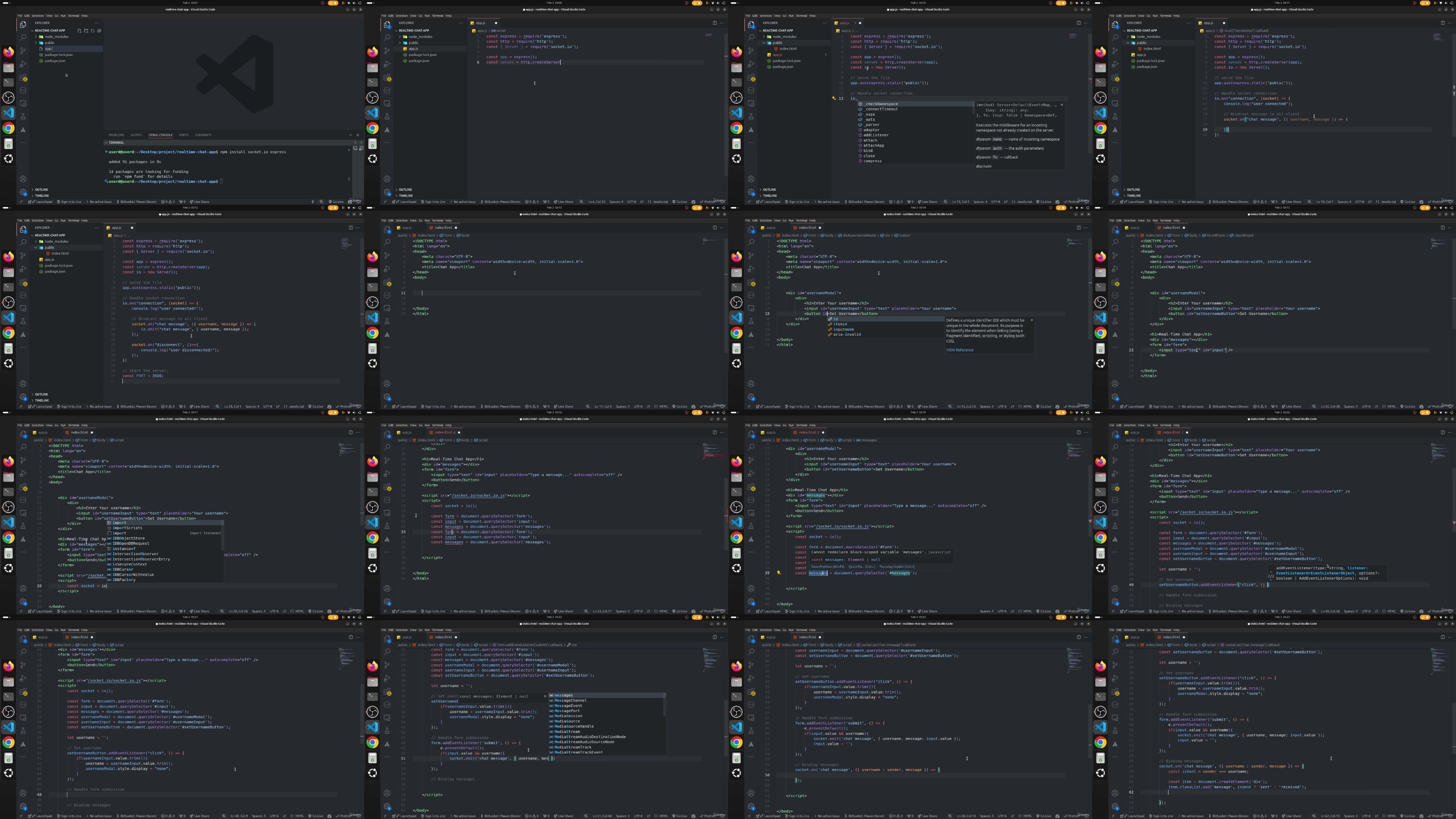Expand TIMELINE section in the 00:07 frame
The height and width of the screenshot is (819, 1456).
pos(42,196)
